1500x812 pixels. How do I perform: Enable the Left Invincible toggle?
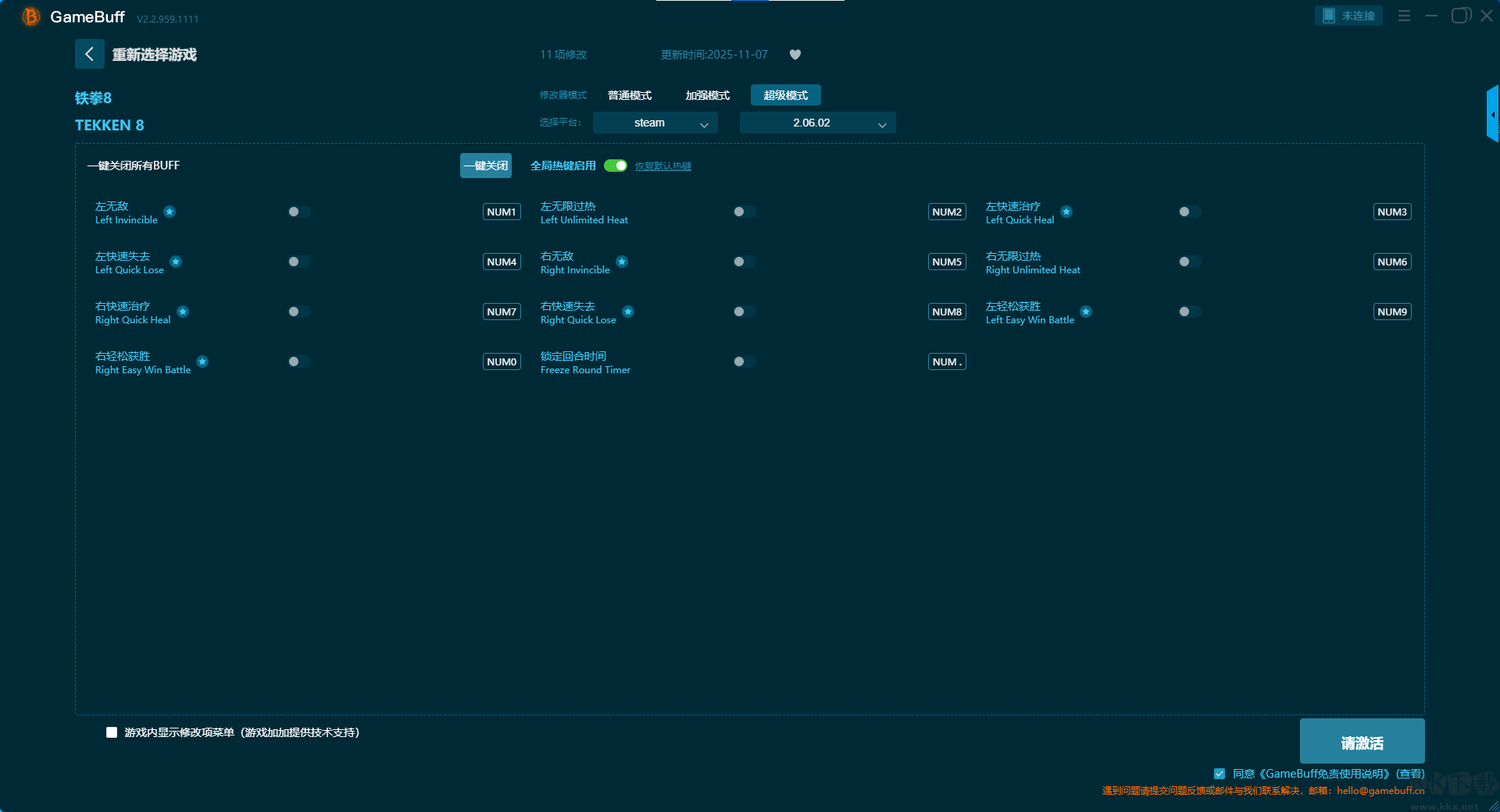[298, 212]
